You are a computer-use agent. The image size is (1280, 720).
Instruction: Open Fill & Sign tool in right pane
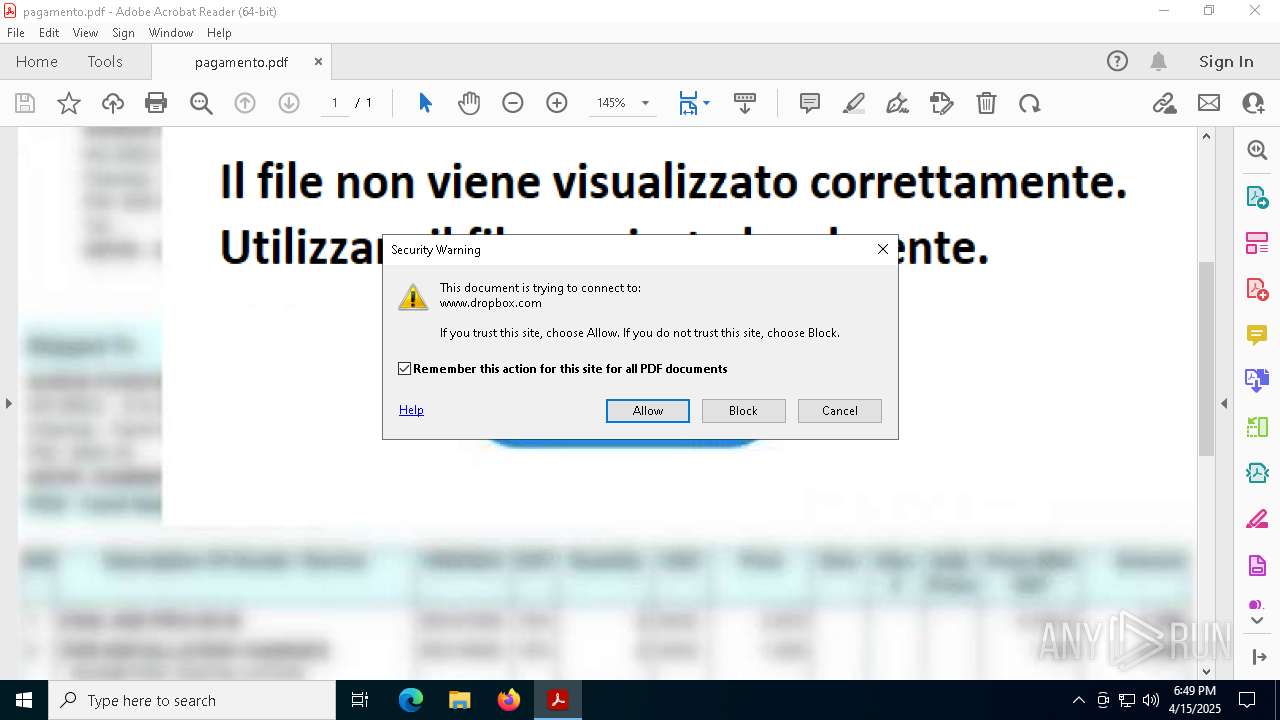(x=1257, y=519)
